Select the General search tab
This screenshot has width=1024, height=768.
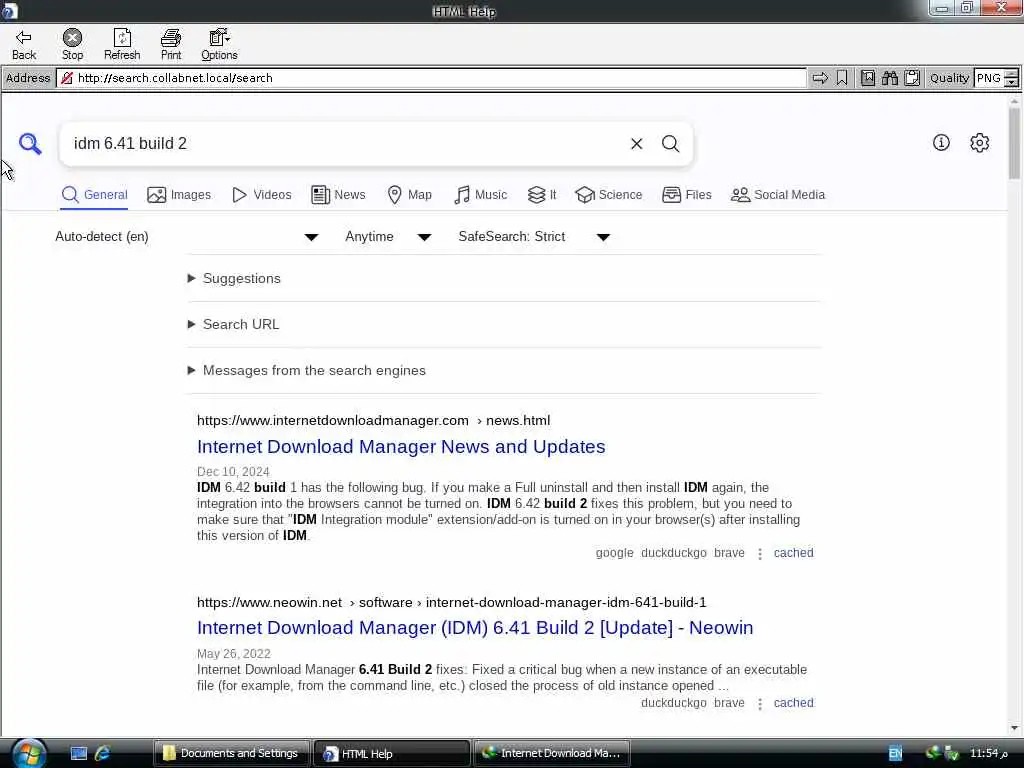pos(94,195)
